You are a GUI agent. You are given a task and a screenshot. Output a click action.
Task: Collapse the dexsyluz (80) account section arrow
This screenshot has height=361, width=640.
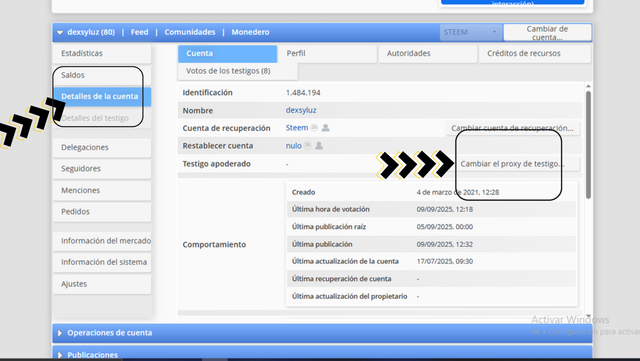click(x=60, y=32)
